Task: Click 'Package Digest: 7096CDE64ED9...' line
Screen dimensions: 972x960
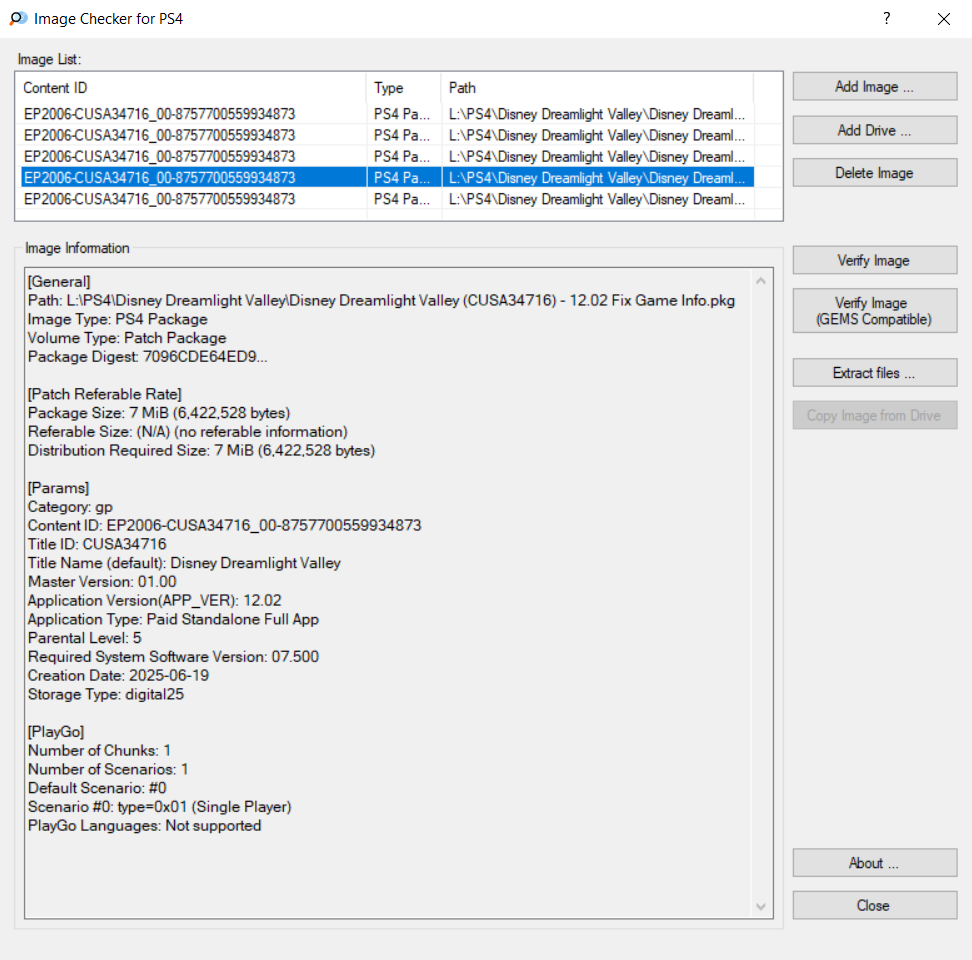Action: [x=148, y=357]
